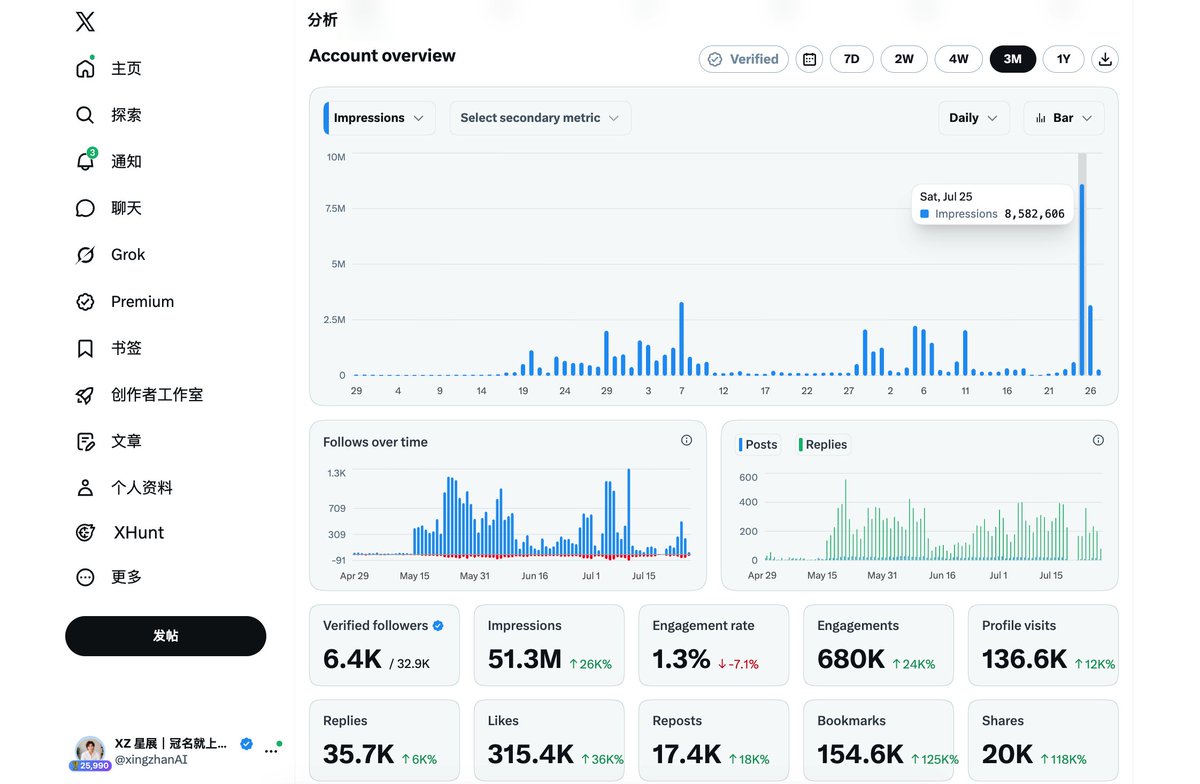Open the Chat (聊天) bubble icon

pyautogui.click(x=85, y=208)
